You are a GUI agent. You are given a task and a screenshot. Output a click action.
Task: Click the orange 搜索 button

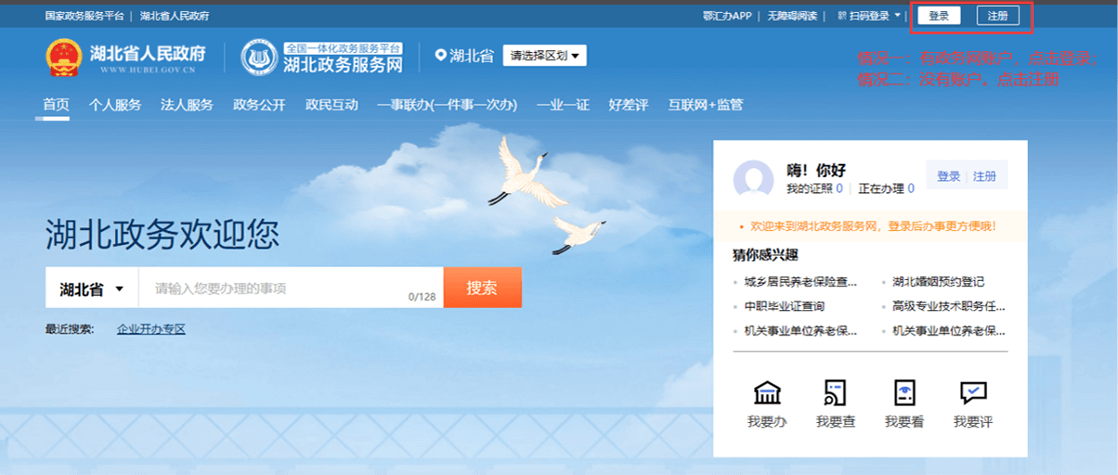(483, 288)
